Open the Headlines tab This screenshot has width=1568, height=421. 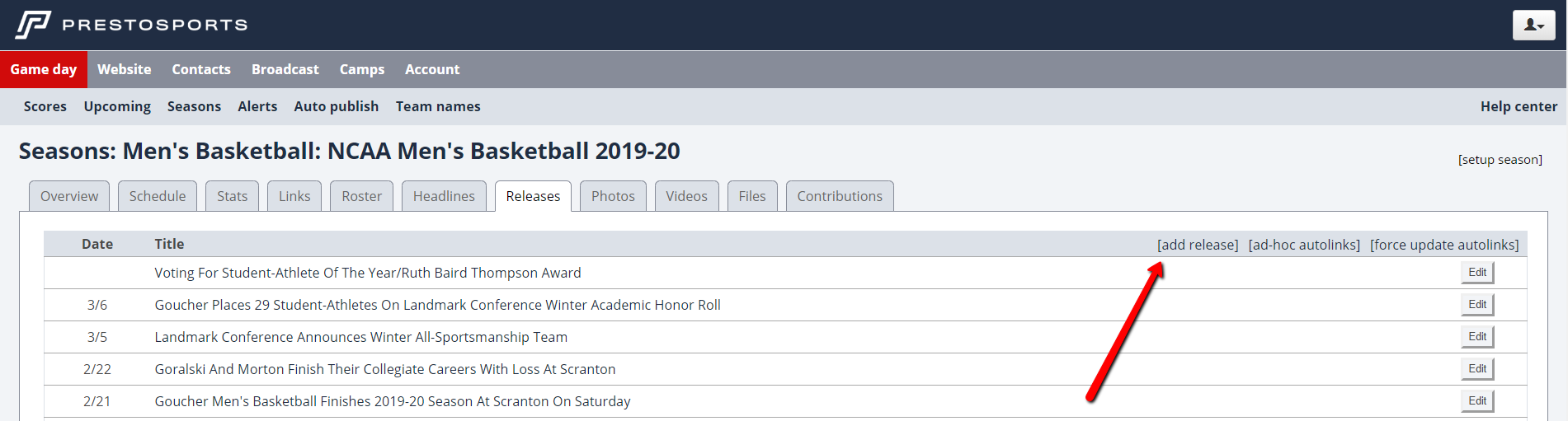[444, 197]
